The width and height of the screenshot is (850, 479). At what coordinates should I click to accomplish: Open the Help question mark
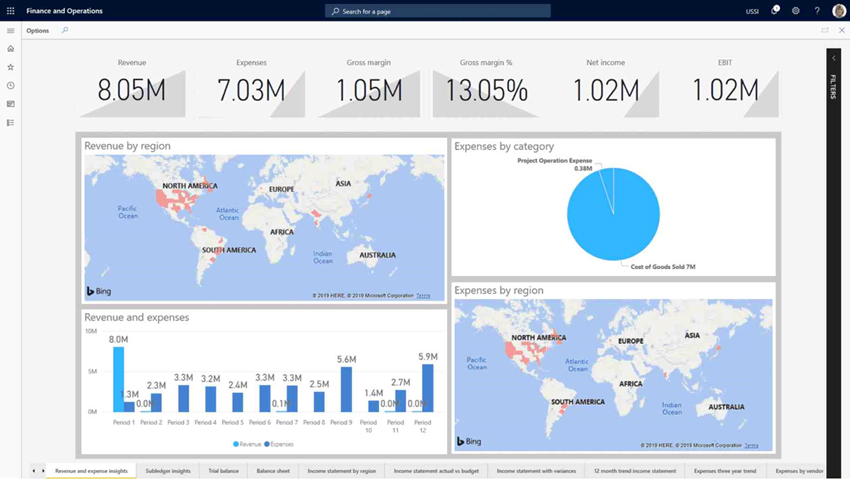tap(817, 11)
